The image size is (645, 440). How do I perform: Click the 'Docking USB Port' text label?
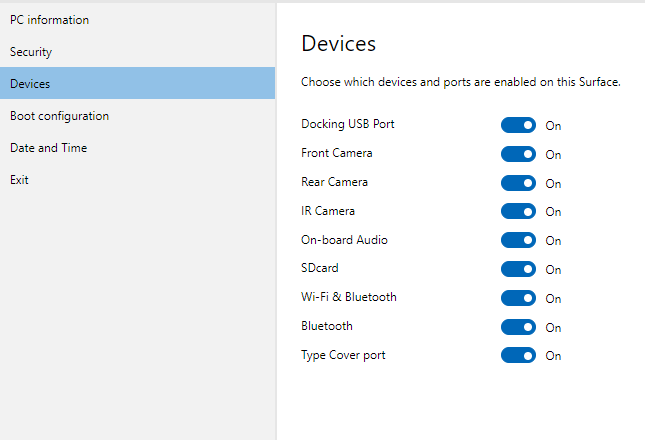click(346, 124)
